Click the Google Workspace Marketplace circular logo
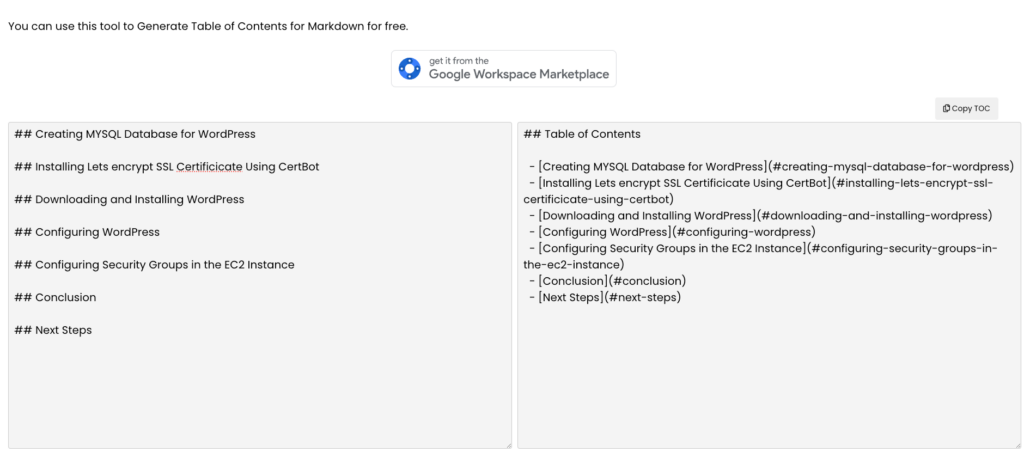This screenshot has height=452, width=1024. 410,69
